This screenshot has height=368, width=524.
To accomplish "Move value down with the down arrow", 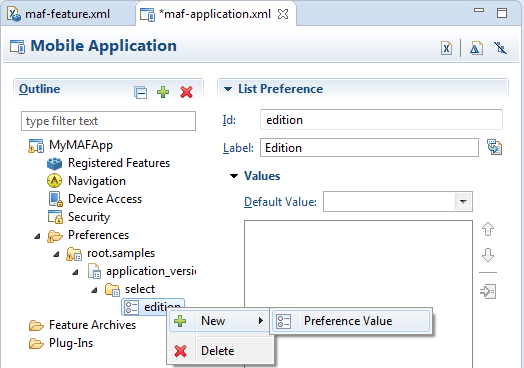I will 488,255.
